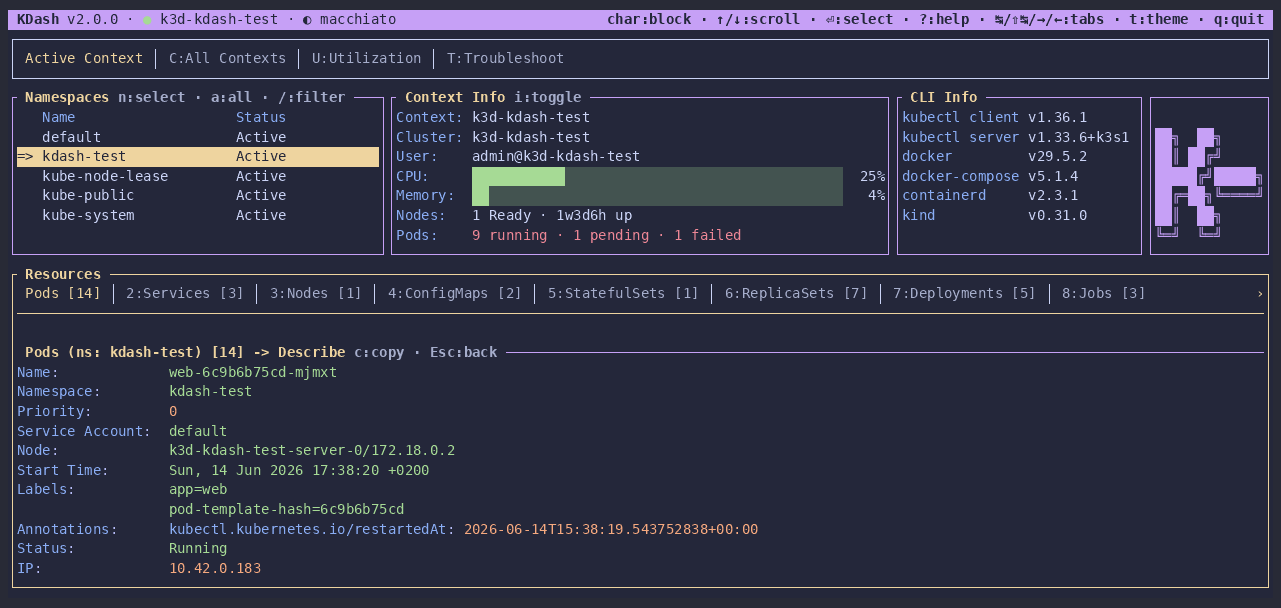1281x608 pixels.
Task: Click the pod IP 10.42.0.183
Action: coord(215,568)
